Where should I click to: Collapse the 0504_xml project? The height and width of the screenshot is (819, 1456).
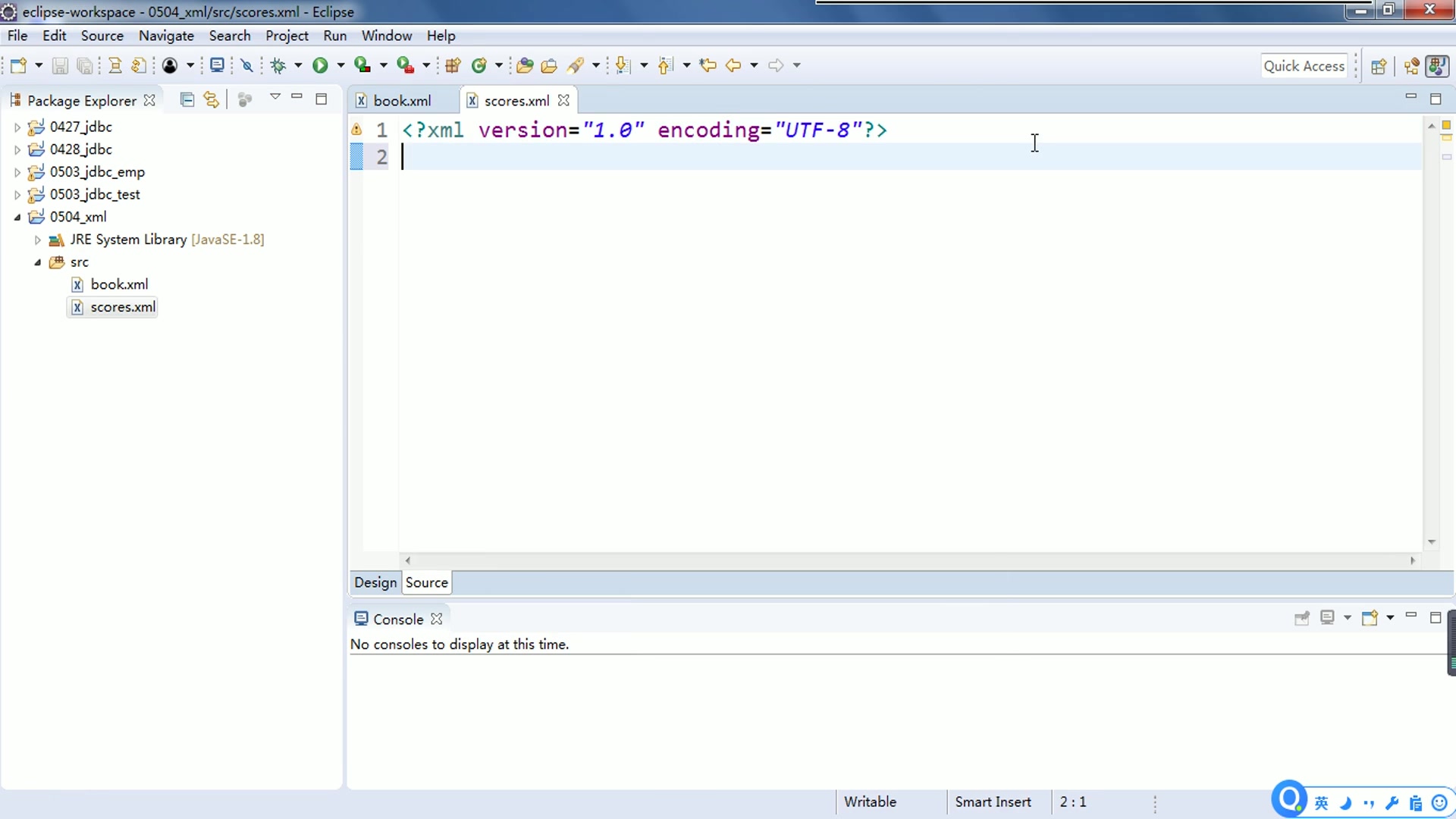[x=17, y=218]
